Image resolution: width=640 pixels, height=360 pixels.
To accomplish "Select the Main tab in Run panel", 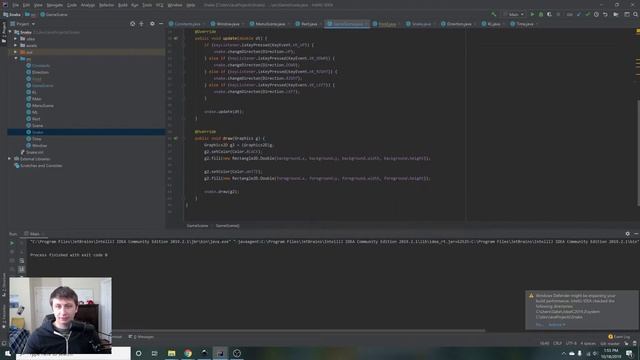I will pyautogui.click(x=34, y=234).
